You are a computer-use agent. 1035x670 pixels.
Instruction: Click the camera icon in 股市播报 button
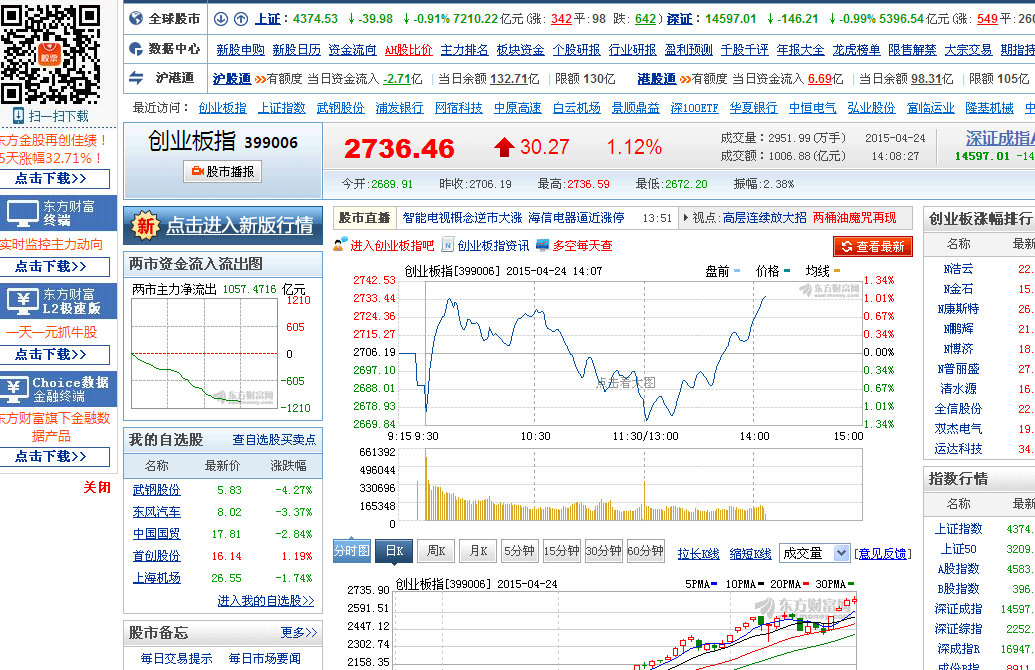(x=197, y=172)
